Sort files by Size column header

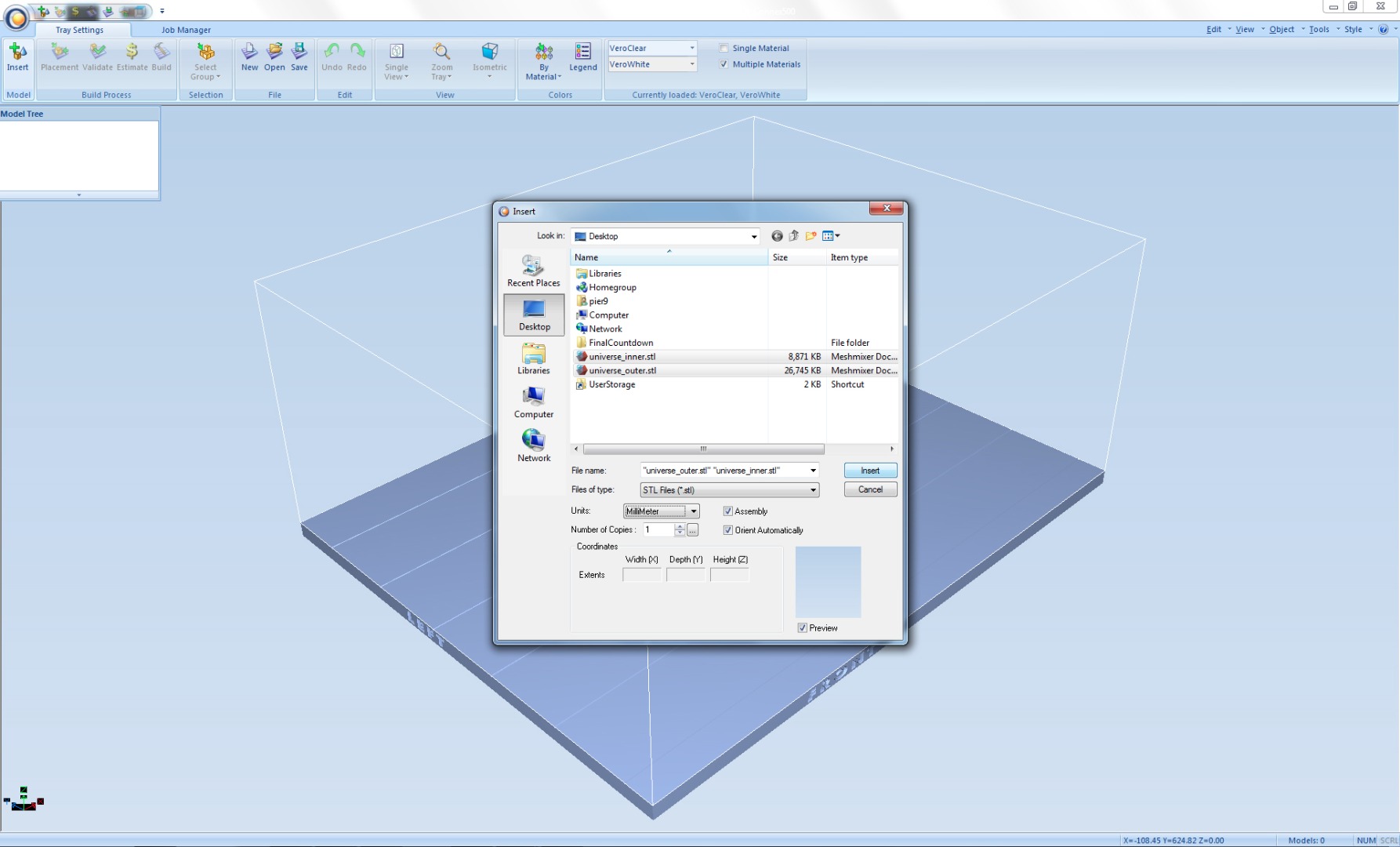click(x=797, y=257)
